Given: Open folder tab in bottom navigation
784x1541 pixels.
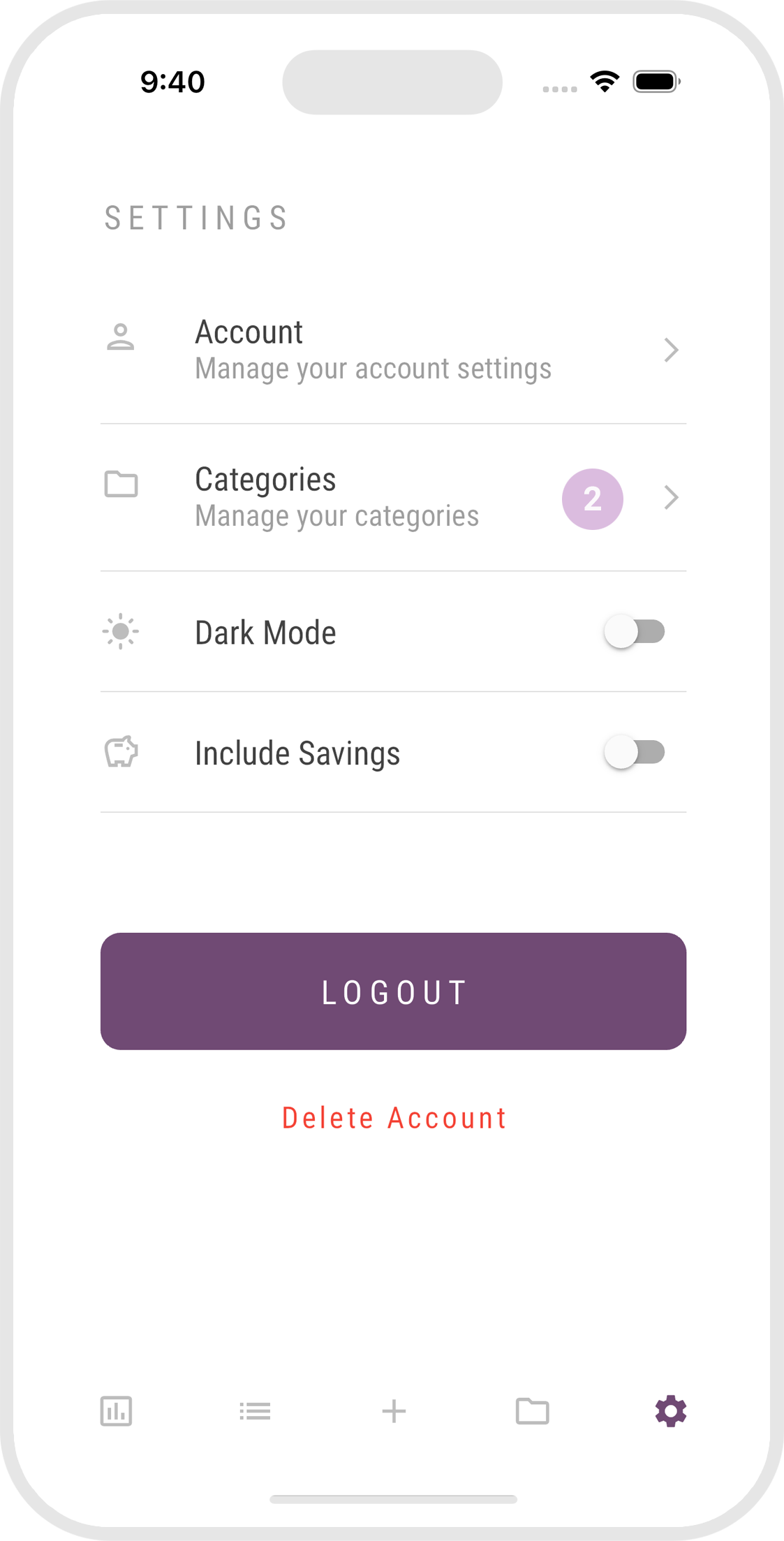Looking at the screenshot, I should pyautogui.click(x=532, y=1411).
